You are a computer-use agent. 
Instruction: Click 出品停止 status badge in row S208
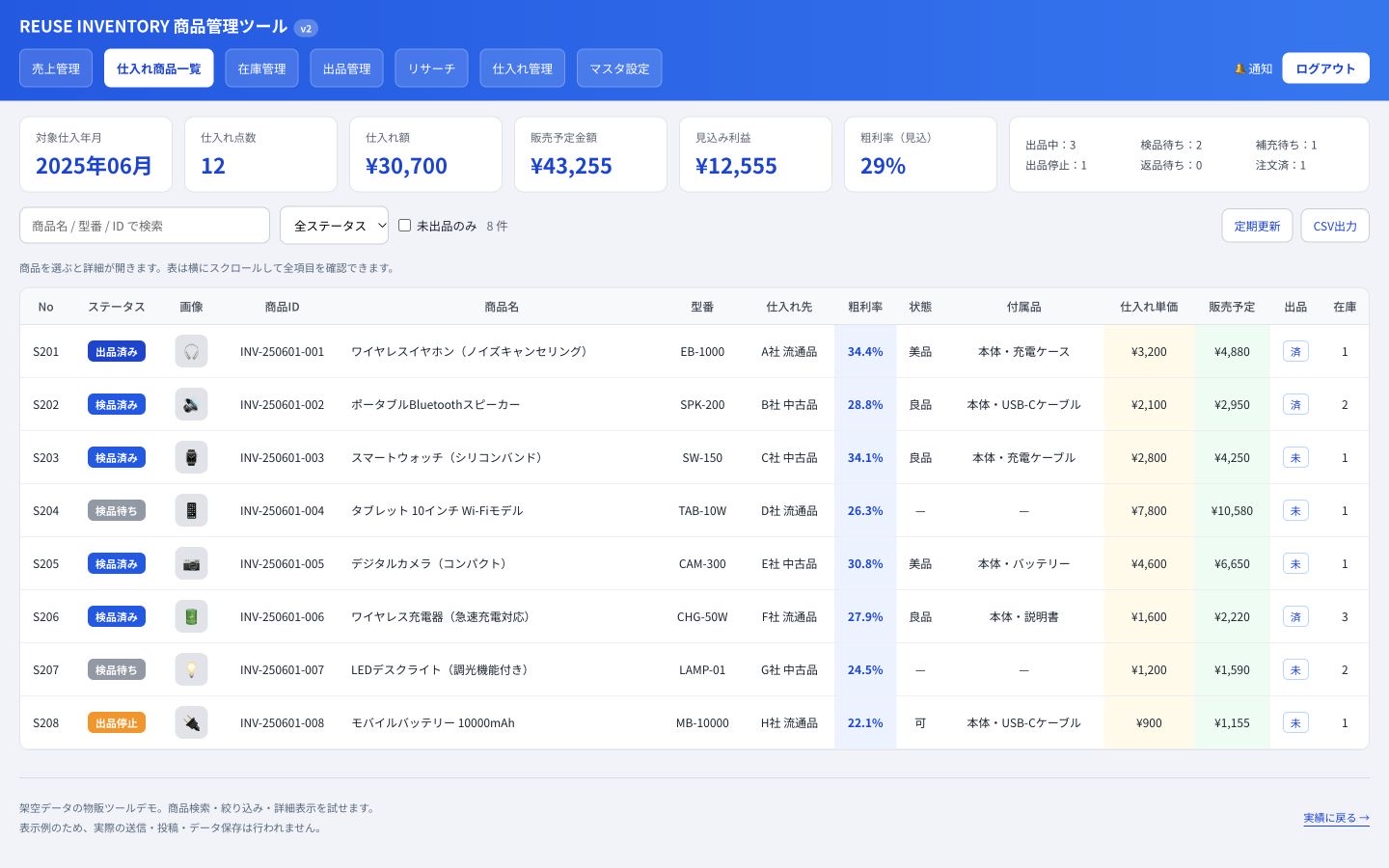click(117, 722)
